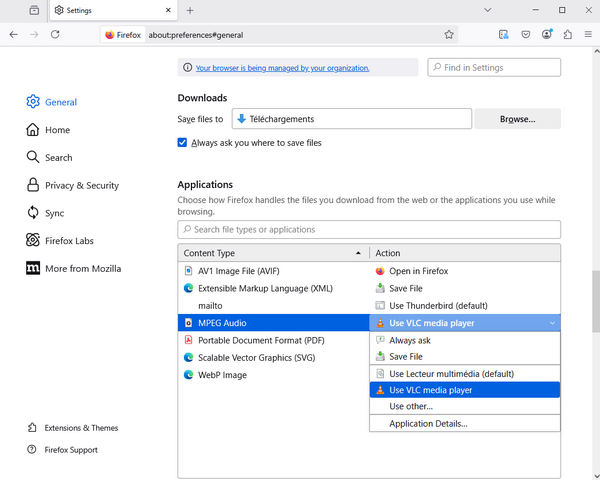Select the AV1 Image File (AVIF) row

(x=274, y=271)
